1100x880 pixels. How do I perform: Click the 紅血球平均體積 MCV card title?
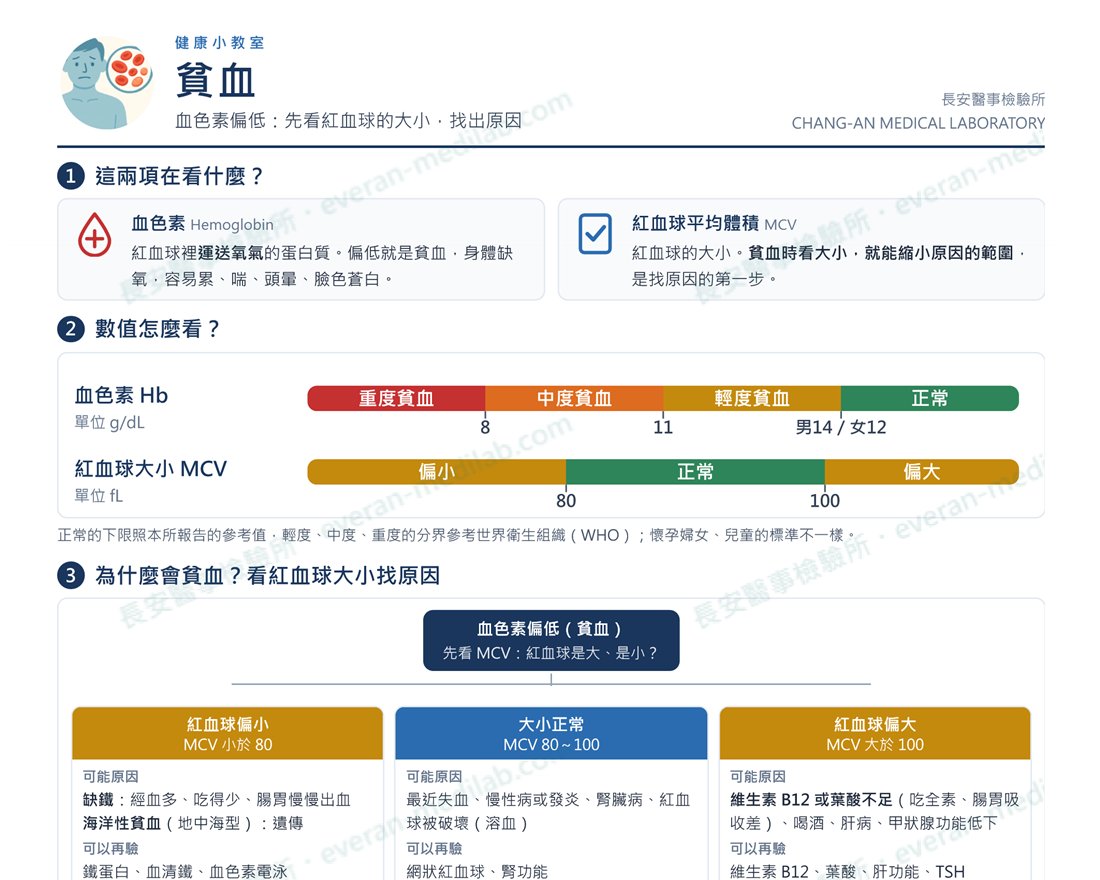coord(714,224)
